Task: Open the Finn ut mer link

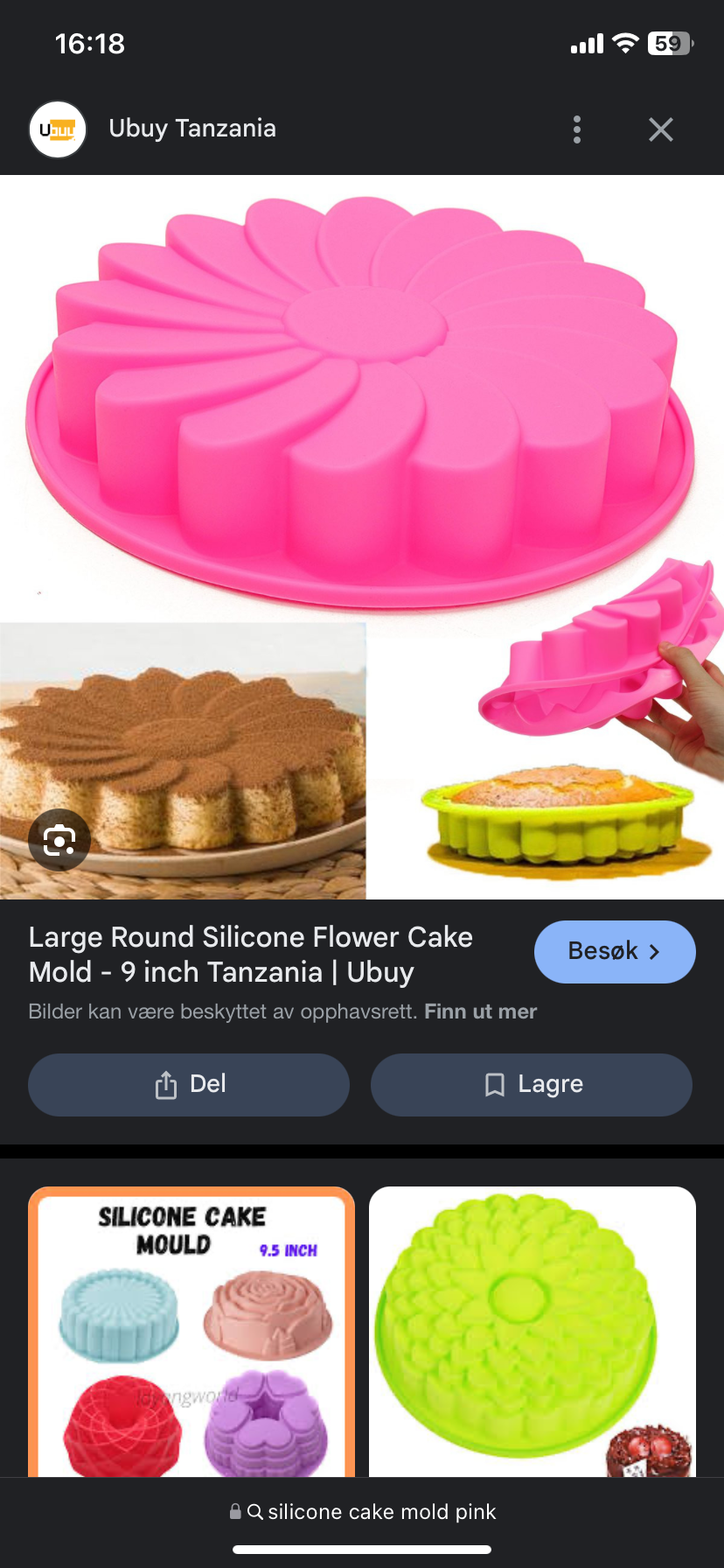Action: point(480,1011)
